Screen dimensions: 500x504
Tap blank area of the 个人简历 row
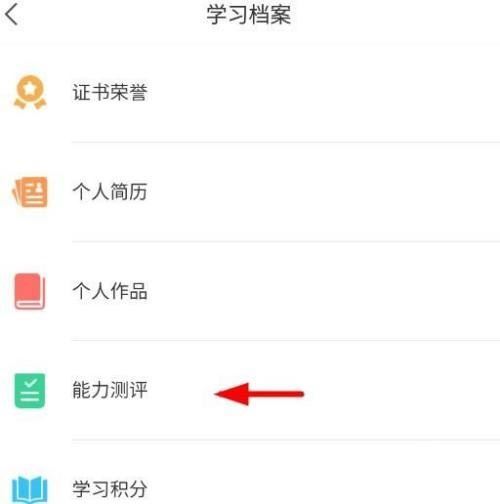(x=323, y=192)
